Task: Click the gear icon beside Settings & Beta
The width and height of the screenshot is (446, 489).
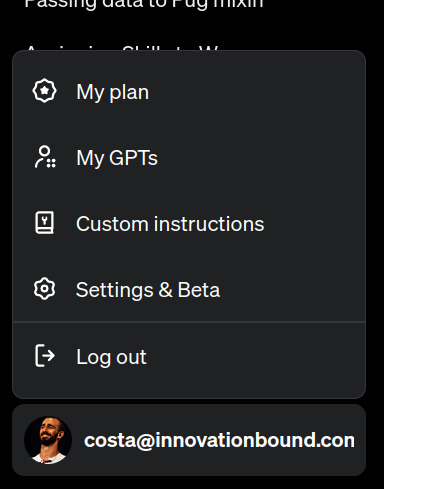Action: [44, 289]
